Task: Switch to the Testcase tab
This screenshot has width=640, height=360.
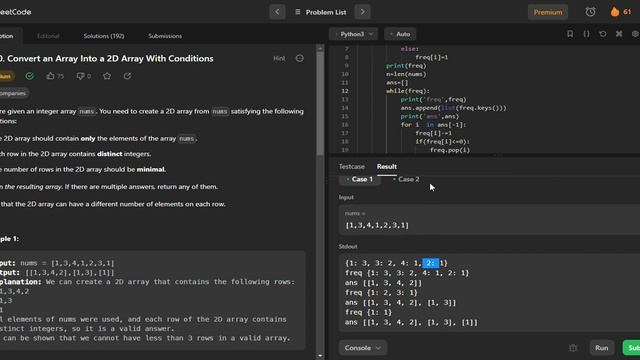Action: click(x=351, y=167)
